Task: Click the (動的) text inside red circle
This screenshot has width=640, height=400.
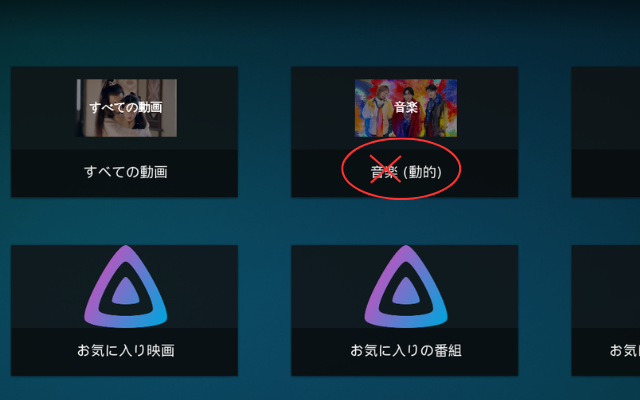Action: 422,172
